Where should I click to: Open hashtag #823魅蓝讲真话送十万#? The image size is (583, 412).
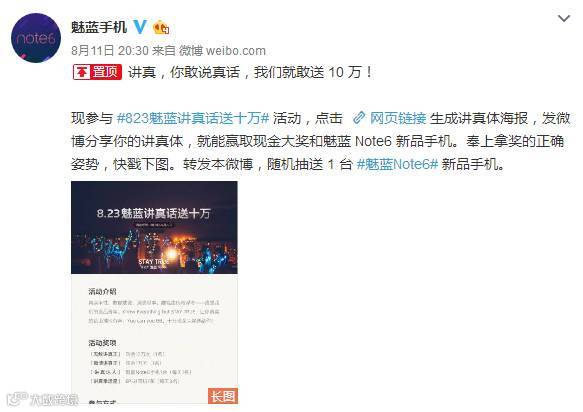point(193,118)
